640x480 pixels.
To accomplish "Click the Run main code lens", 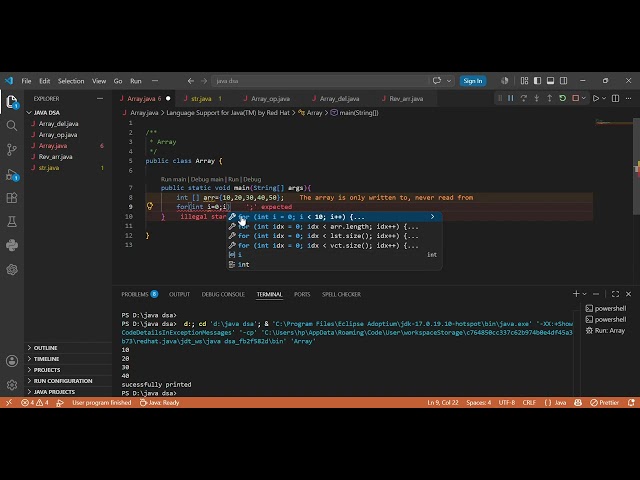I will pos(173,179).
